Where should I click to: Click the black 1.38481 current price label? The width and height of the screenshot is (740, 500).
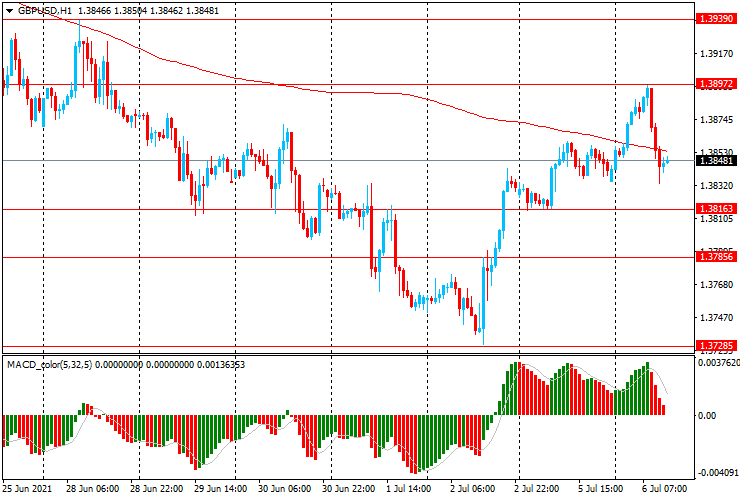pos(716,161)
